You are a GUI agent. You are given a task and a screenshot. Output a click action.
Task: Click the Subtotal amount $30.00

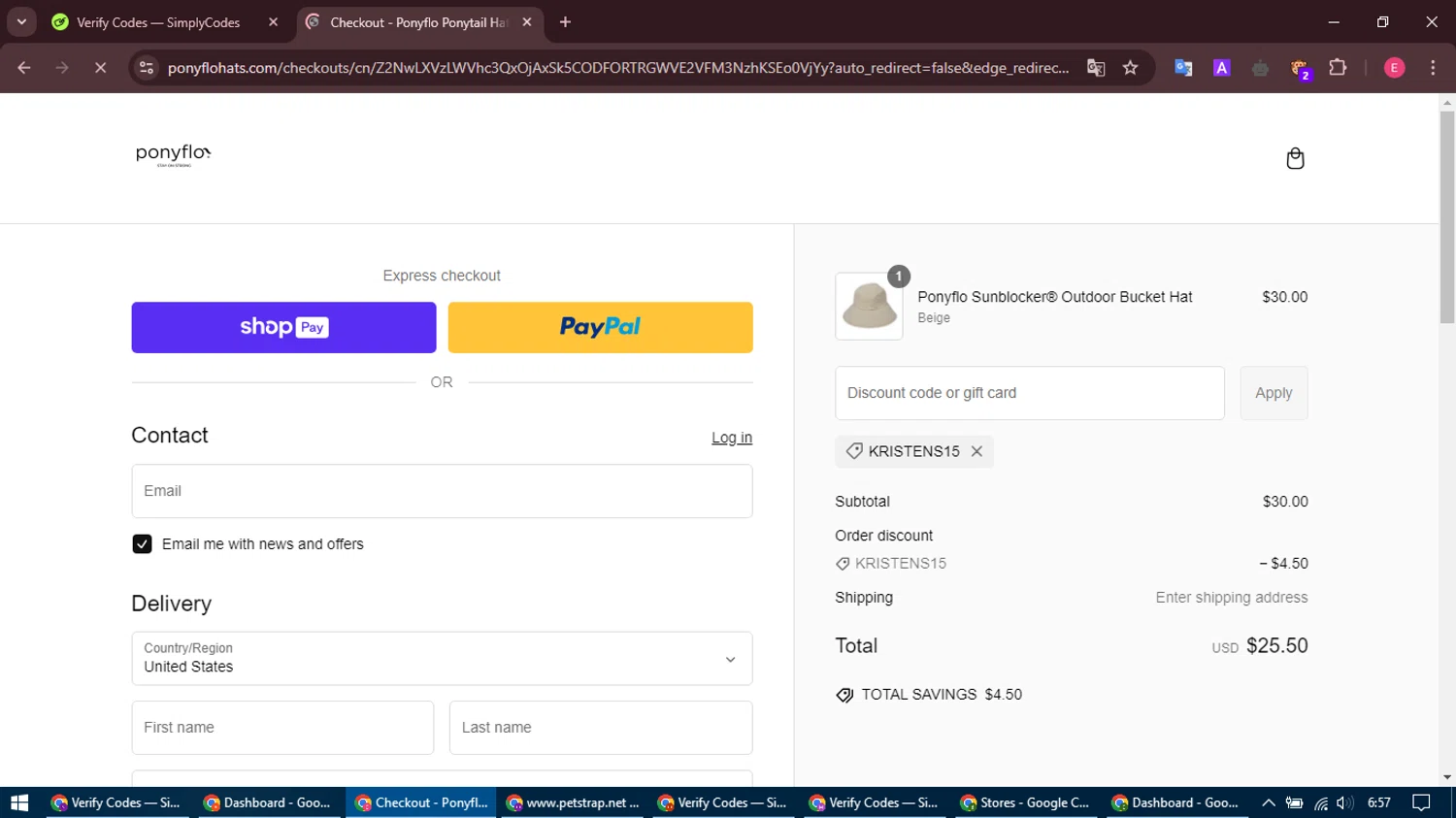tap(1285, 502)
